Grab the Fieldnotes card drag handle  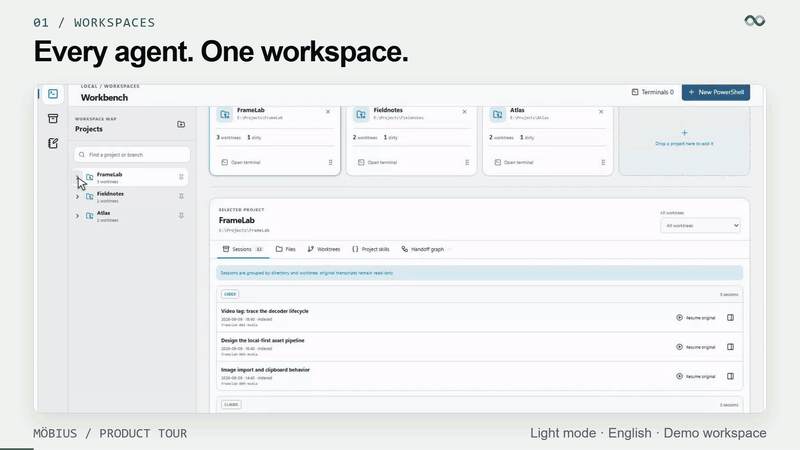click(x=467, y=162)
